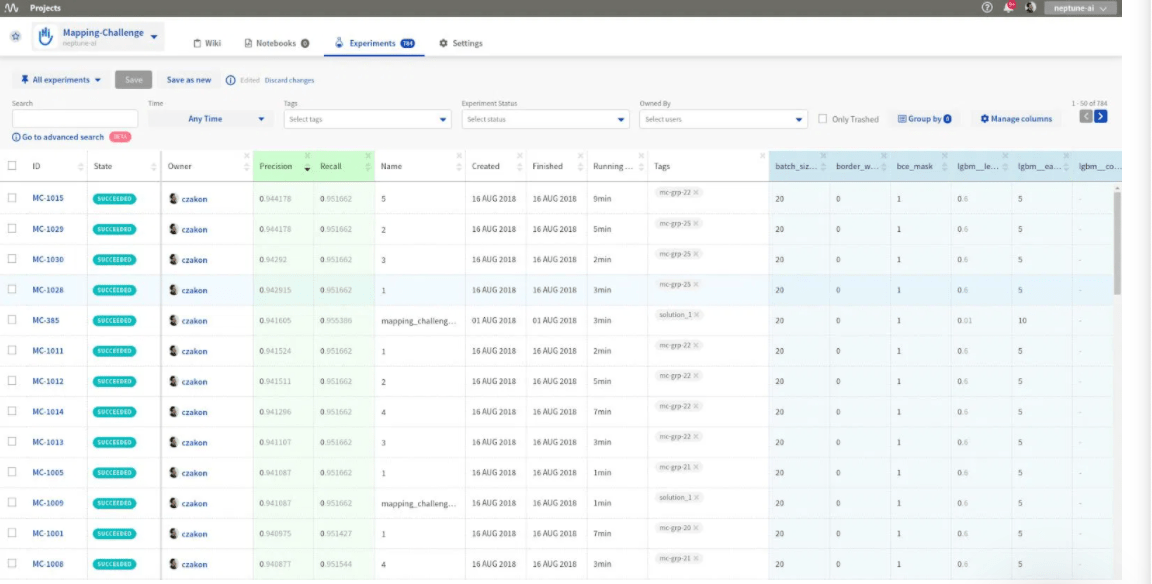Open experiment MC-1015 link
Image resolution: width=1152 pixels, height=584 pixels.
(48, 198)
